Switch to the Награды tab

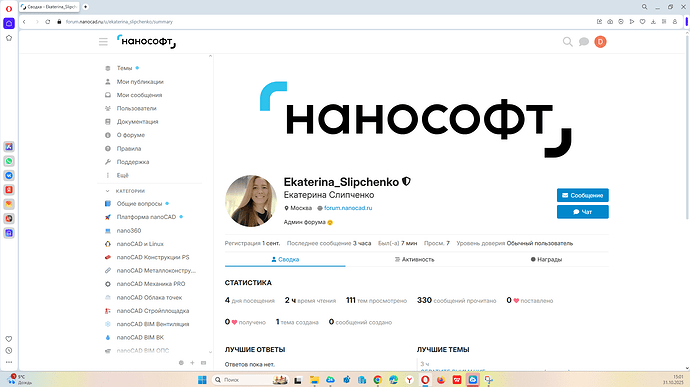pyautogui.click(x=546, y=259)
